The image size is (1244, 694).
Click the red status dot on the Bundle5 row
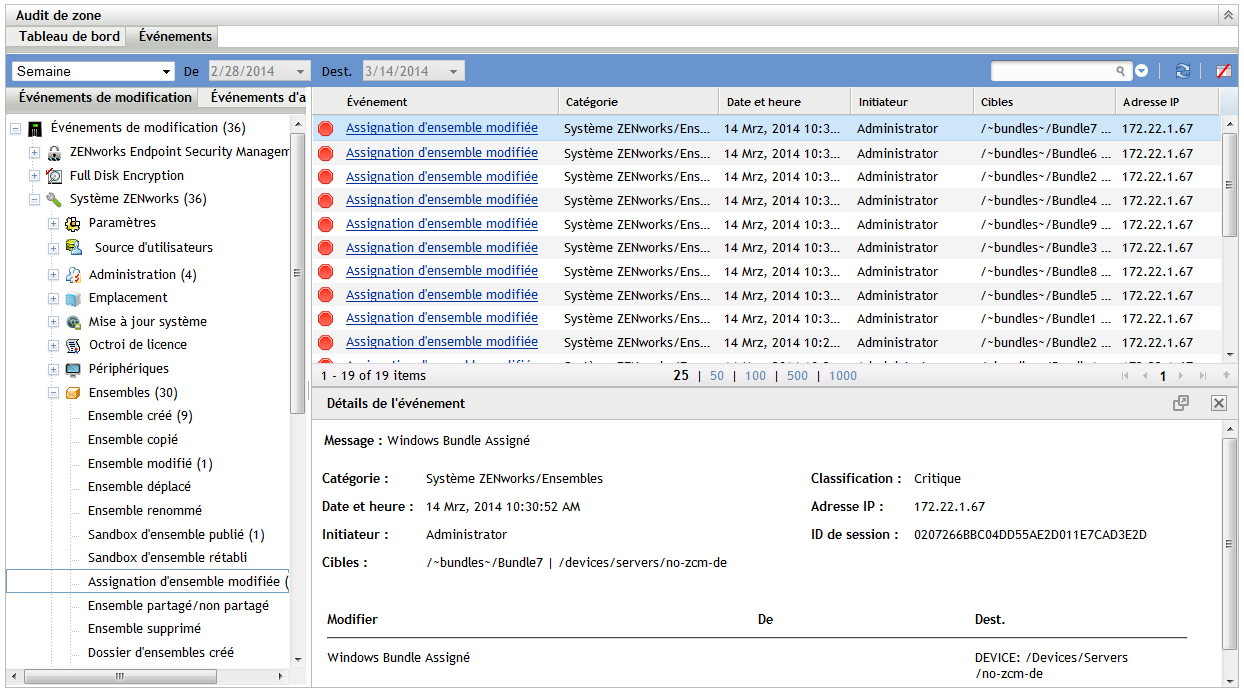click(325, 295)
